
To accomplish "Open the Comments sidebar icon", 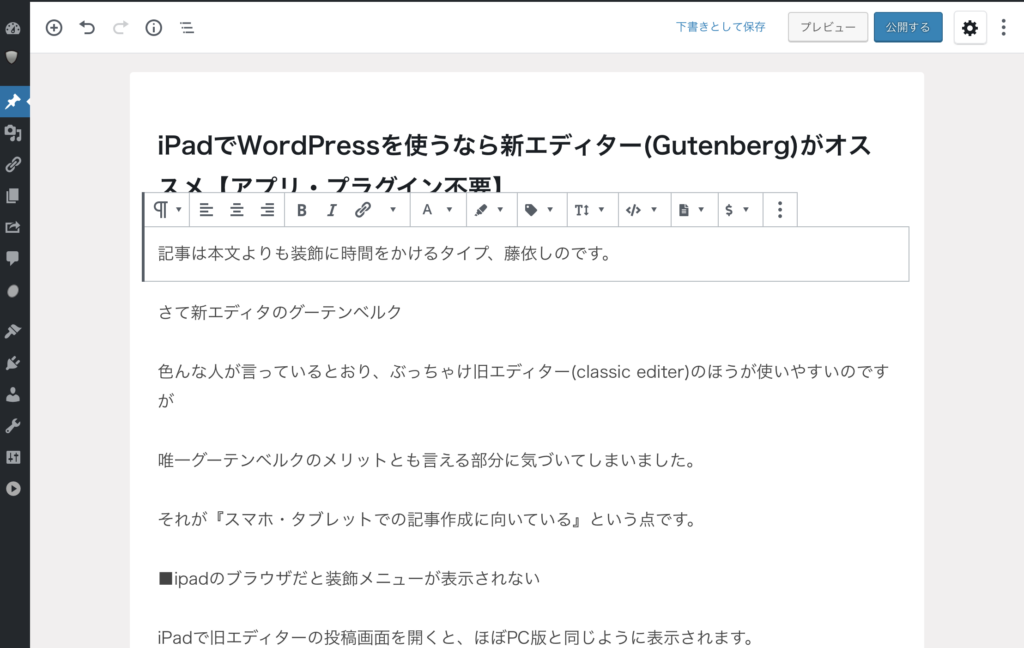I will [12, 258].
